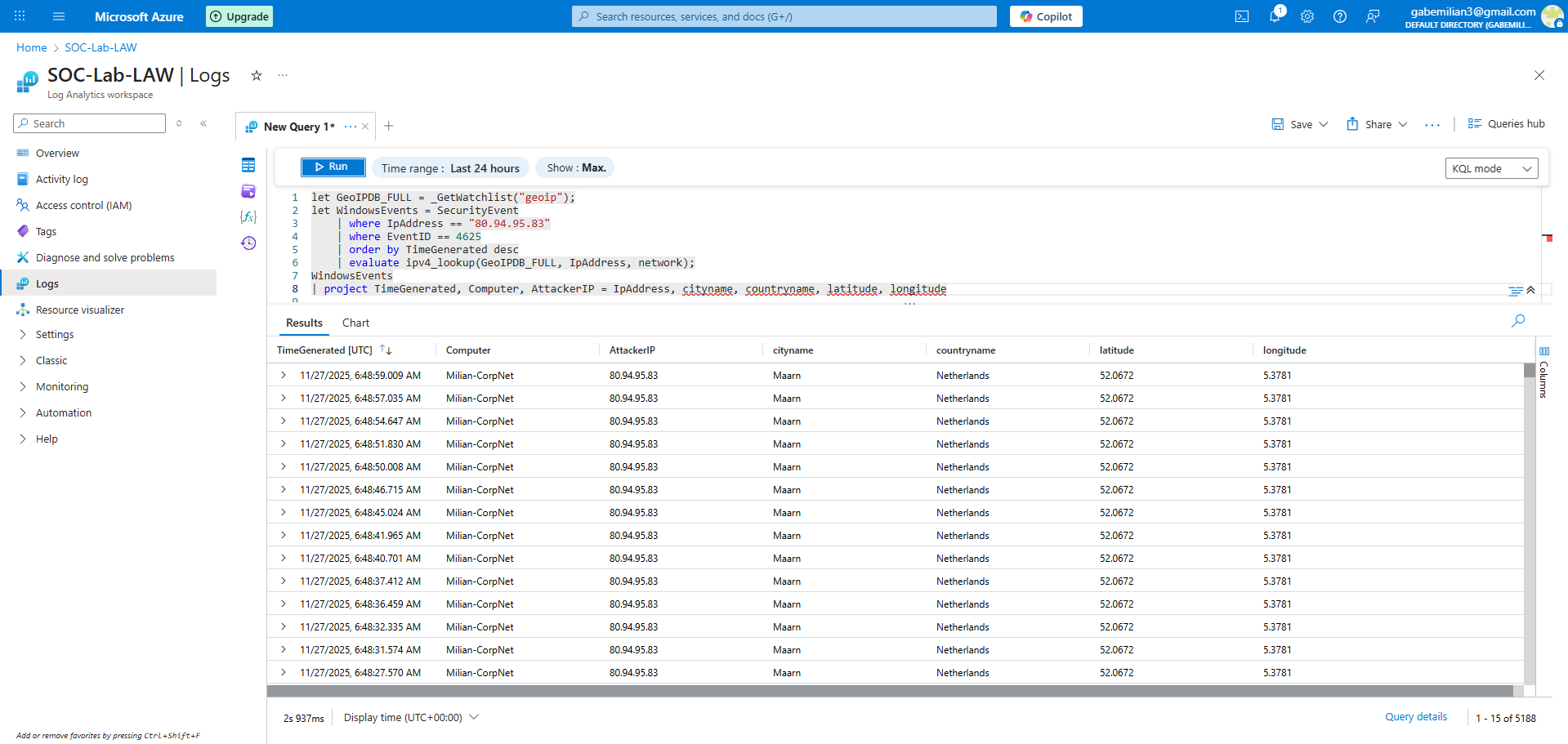Open the saved queries pane icon
Image resolution: width=1568 pixels, height=744 pixels.
(x=248, y=191)
